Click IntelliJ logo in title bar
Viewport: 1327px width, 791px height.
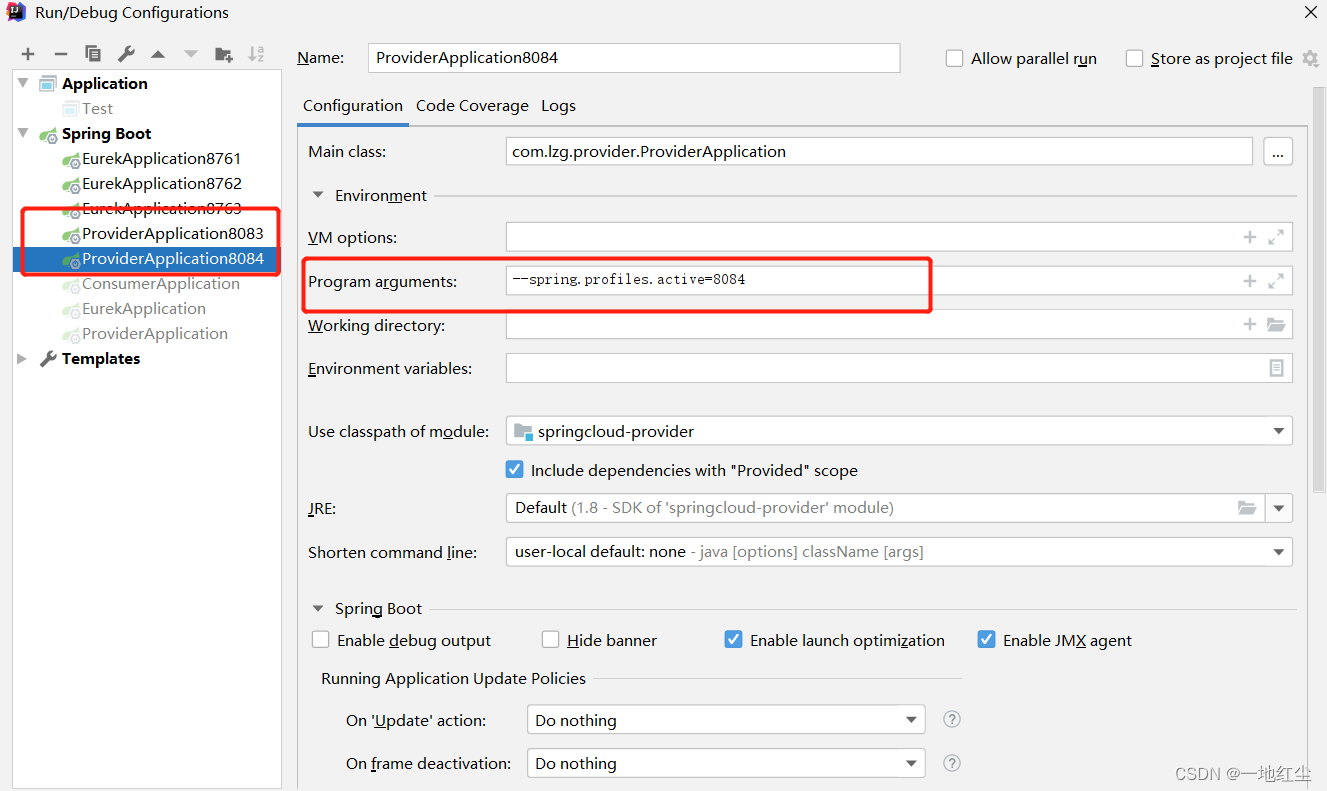[16, 12]
